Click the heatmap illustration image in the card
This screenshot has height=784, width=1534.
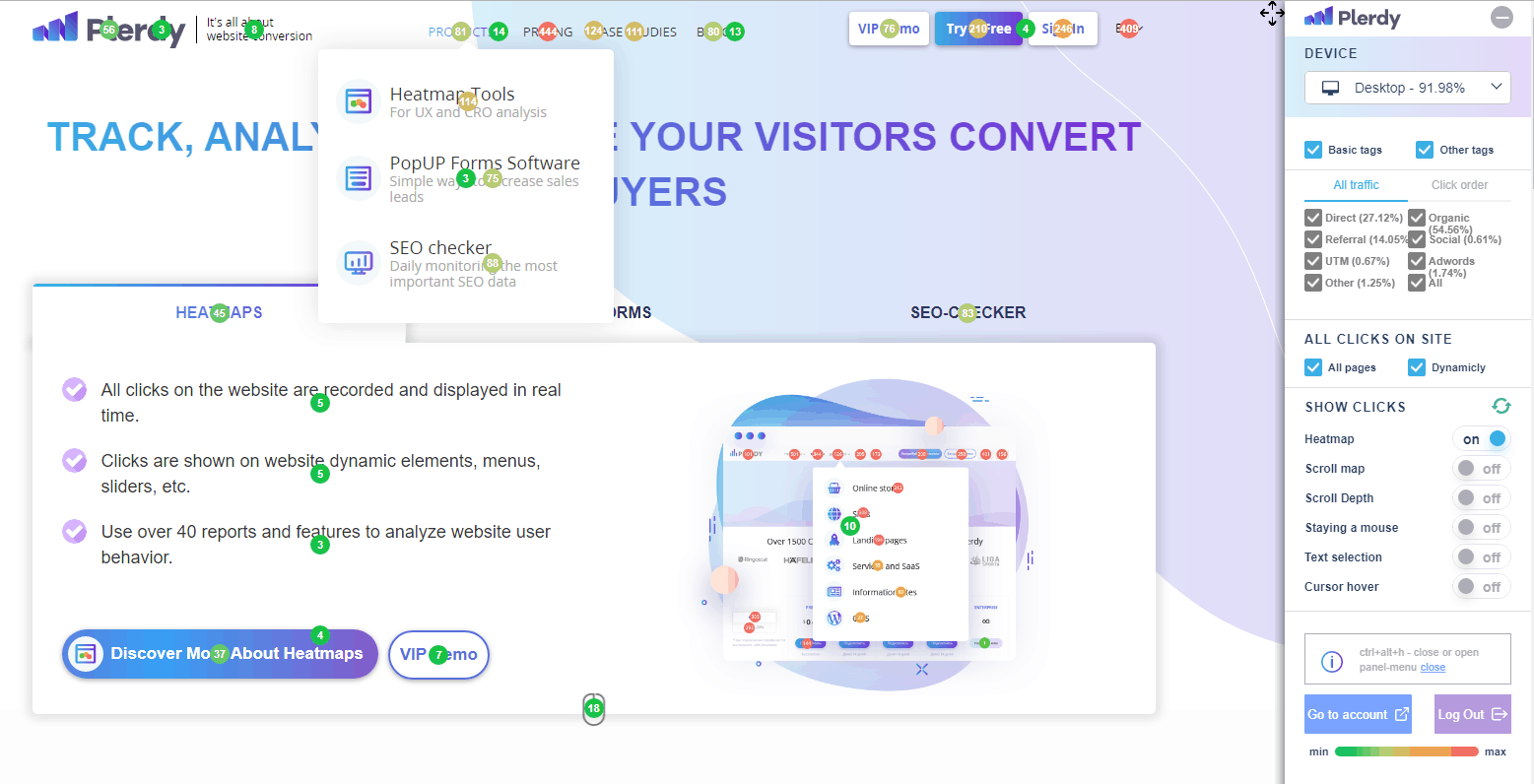(x=867, y=533)
